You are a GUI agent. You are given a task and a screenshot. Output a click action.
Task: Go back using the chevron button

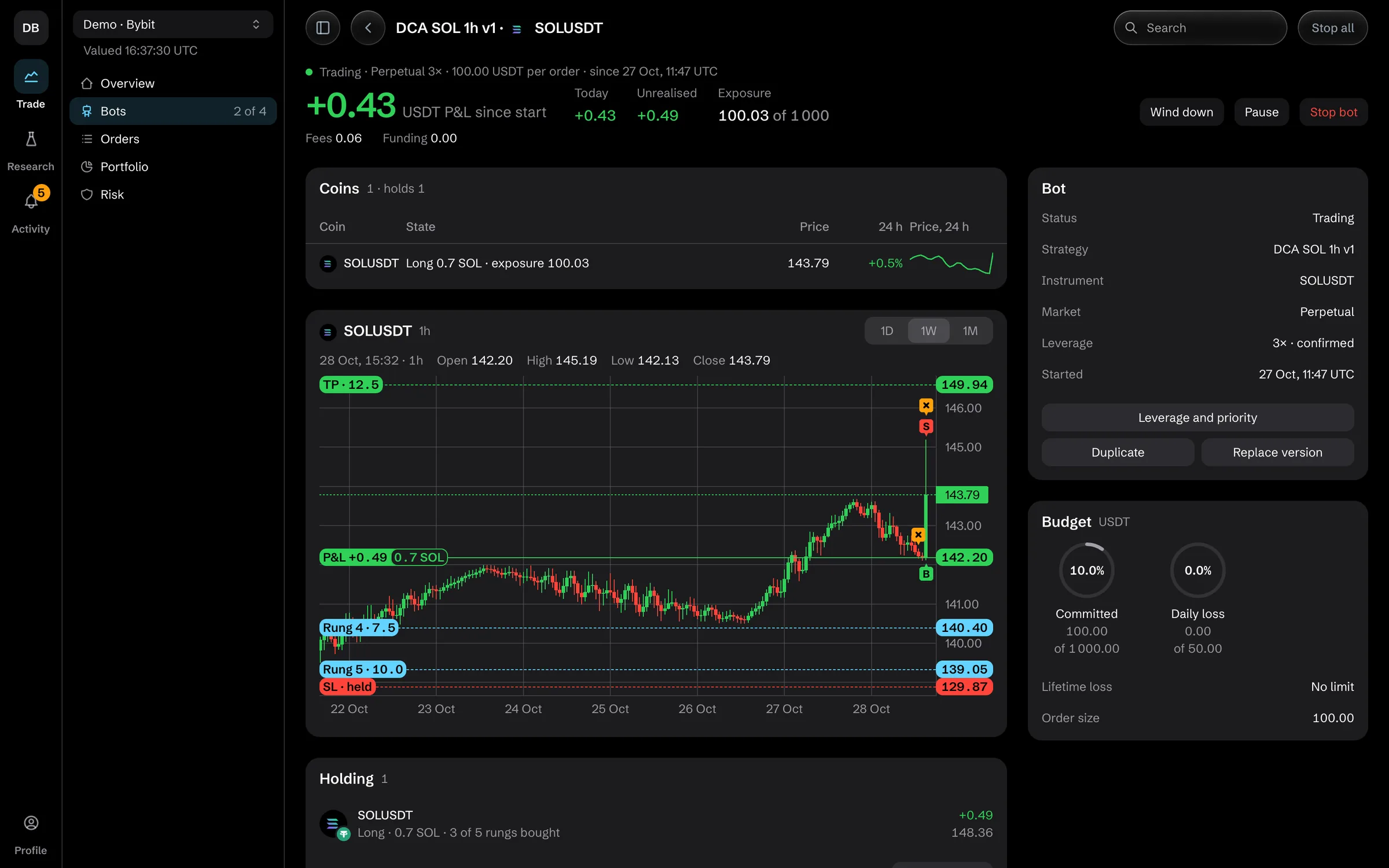[x=368, y=28]
